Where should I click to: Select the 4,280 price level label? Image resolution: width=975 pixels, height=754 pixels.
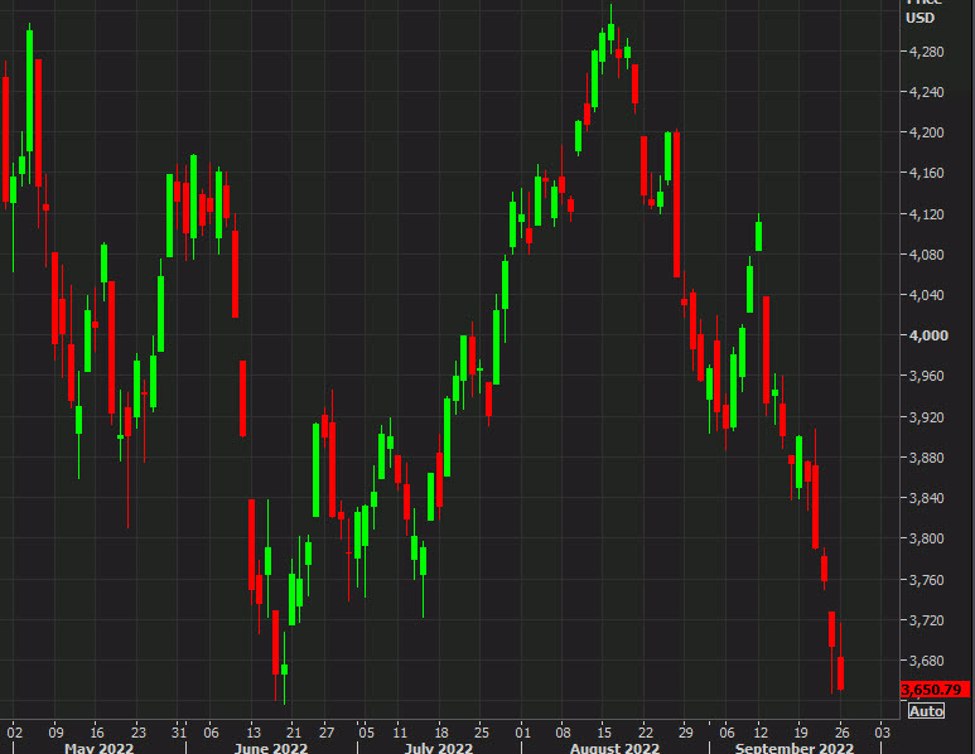point(926,51)
